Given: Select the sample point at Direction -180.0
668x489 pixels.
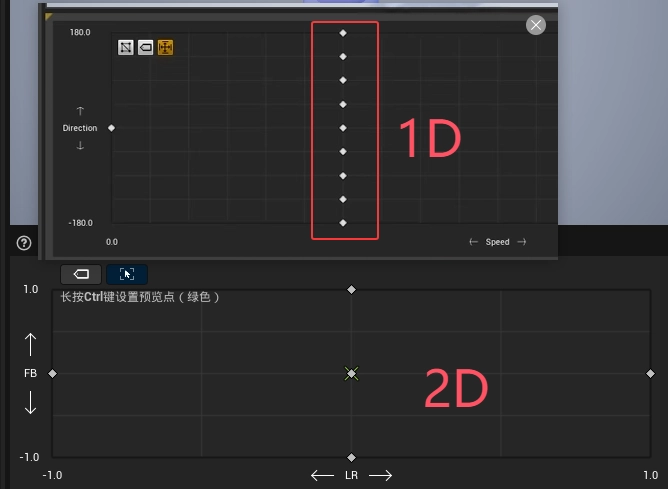Looking at the screenshot, I should (x=343, y=223).
